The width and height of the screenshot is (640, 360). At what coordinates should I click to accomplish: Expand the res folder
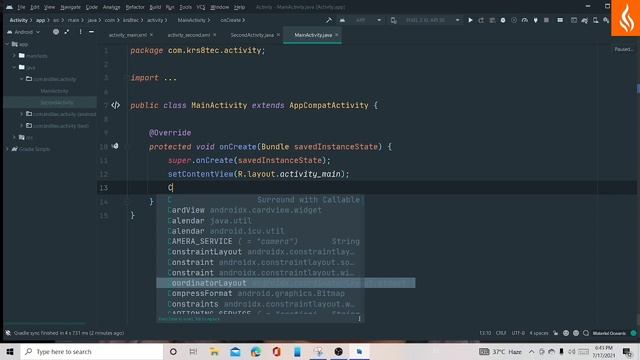pyautogui.click(x=15, y=138)
